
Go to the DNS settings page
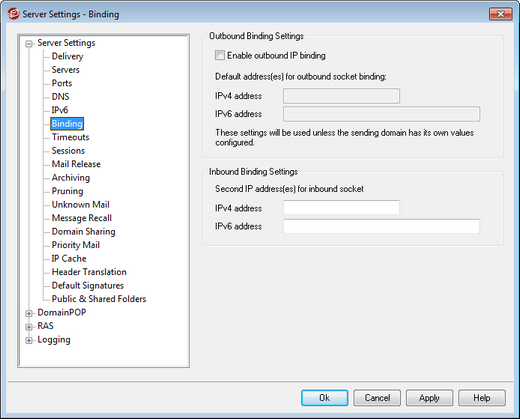coord(60,97)
